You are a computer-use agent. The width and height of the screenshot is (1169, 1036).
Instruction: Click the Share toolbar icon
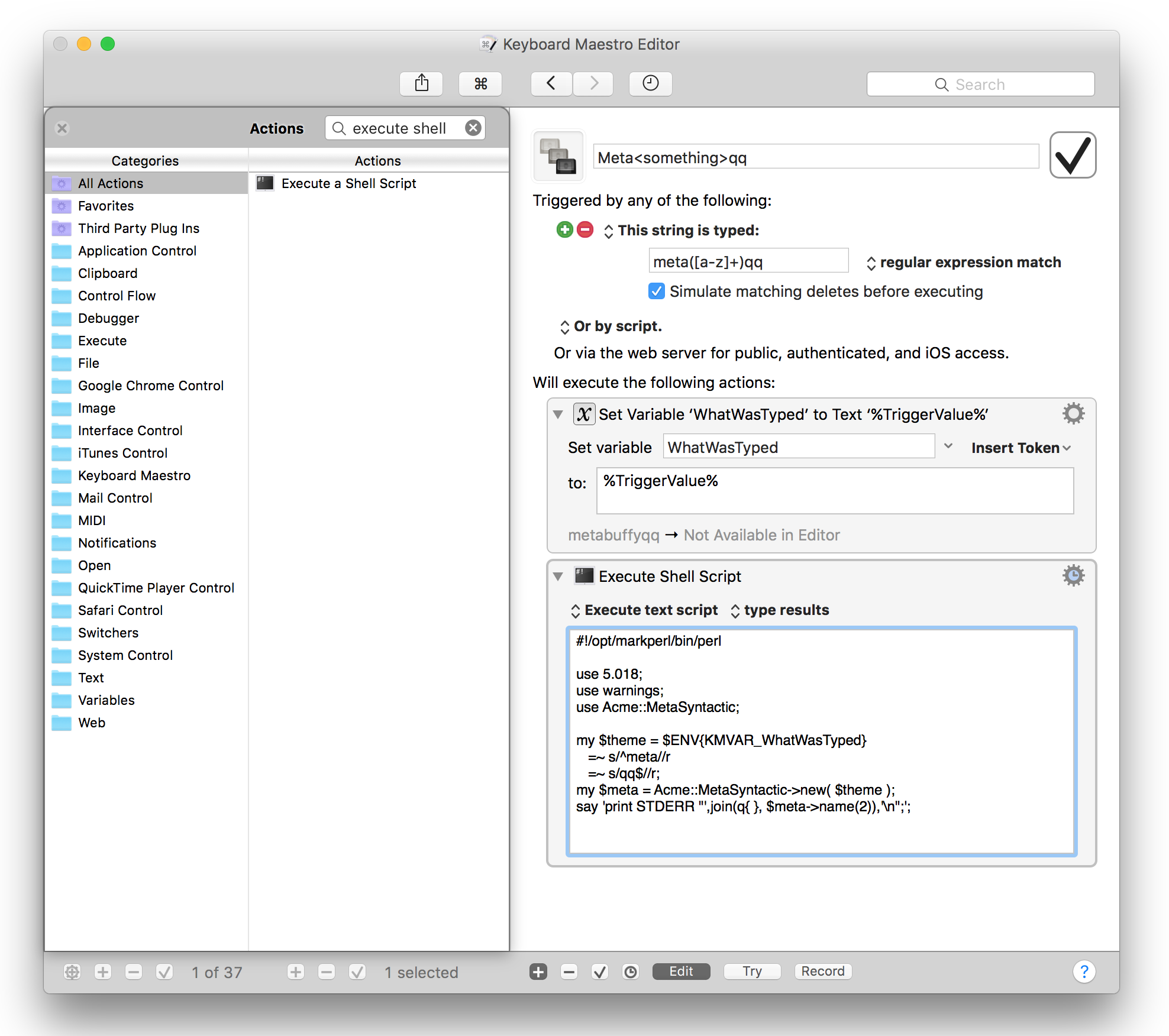[x=421, y=84]
